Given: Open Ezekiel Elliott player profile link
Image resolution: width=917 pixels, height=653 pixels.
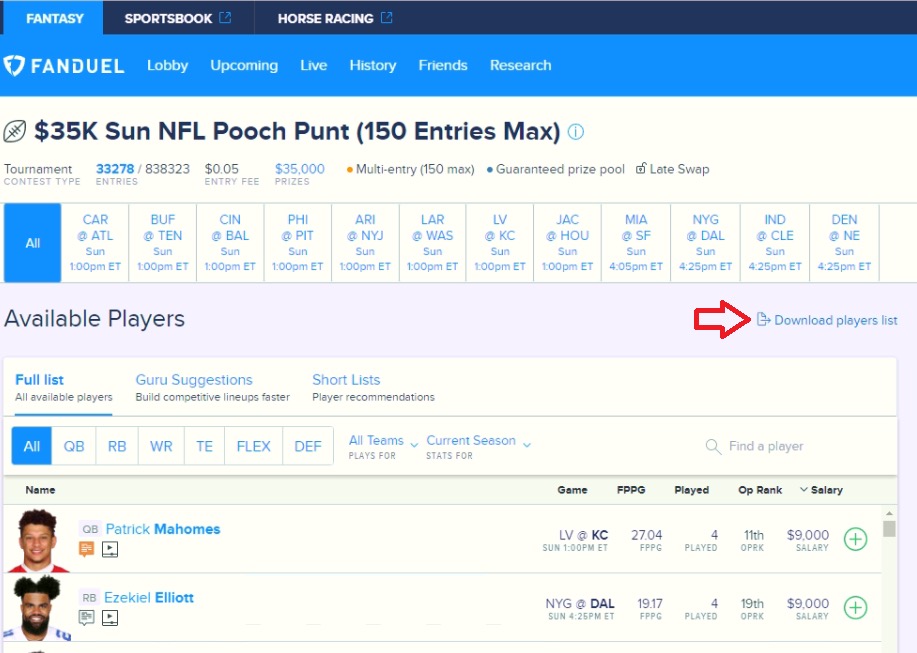Looking at the screenshot, I should tap(149, 597).
